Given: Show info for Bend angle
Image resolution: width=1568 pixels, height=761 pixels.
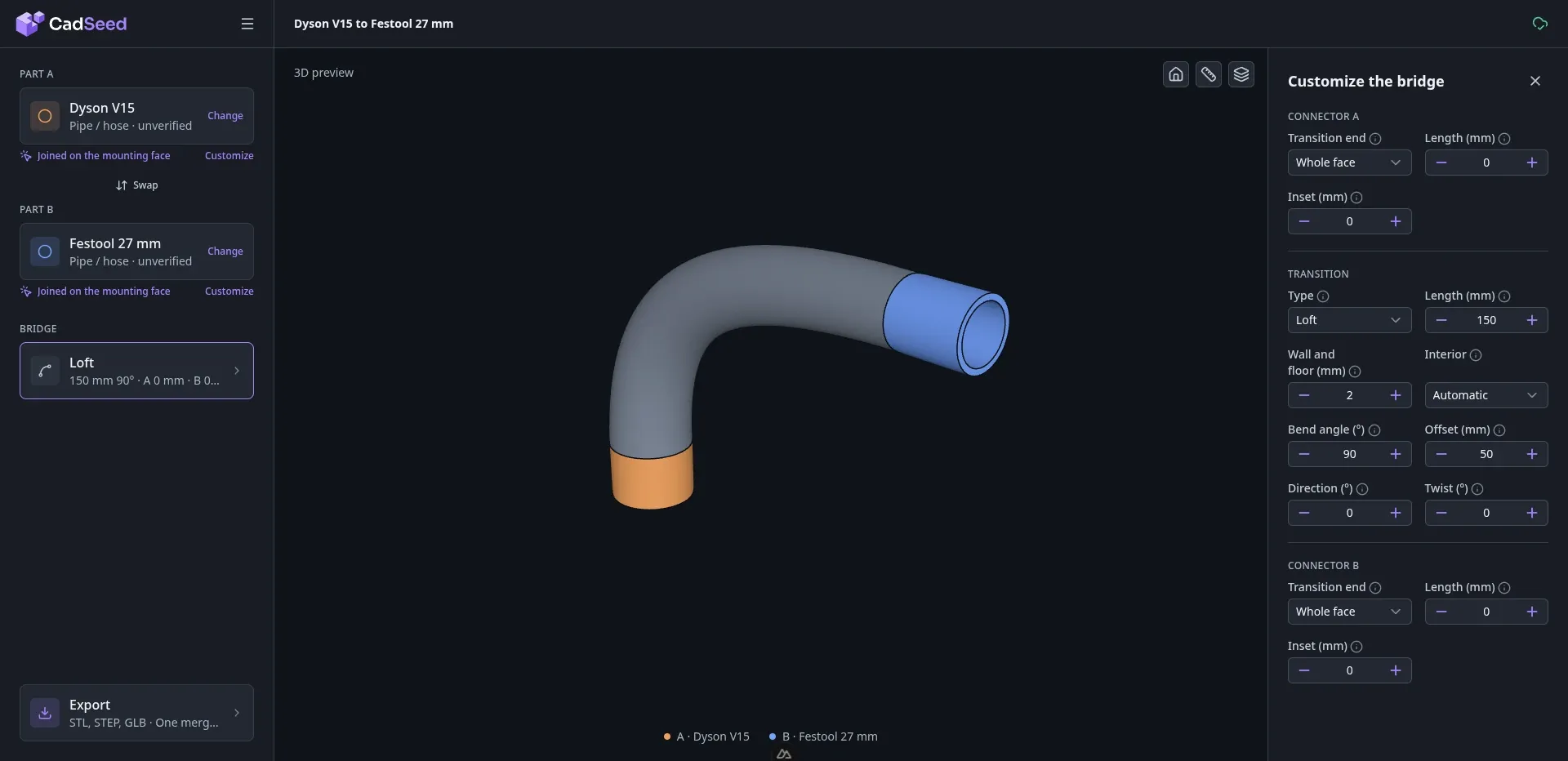Looking at the screenshot, I should (x=1374, y=430).
